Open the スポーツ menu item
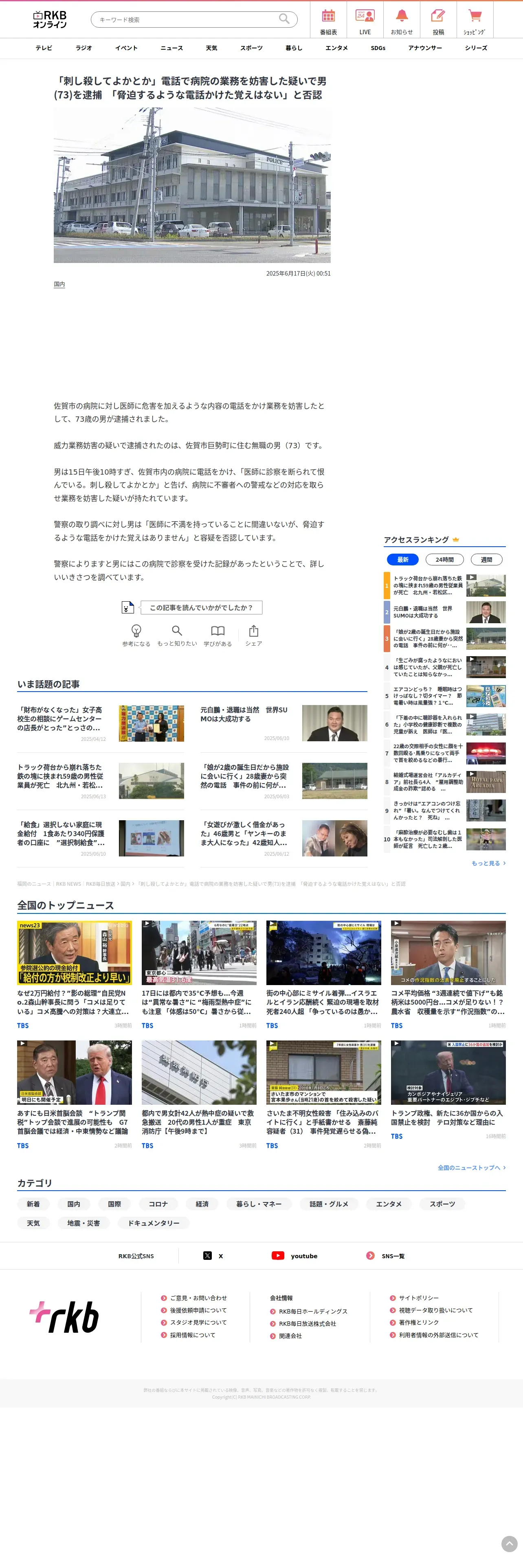This screenshot has height=1568, width=523. tap(251, 48)
